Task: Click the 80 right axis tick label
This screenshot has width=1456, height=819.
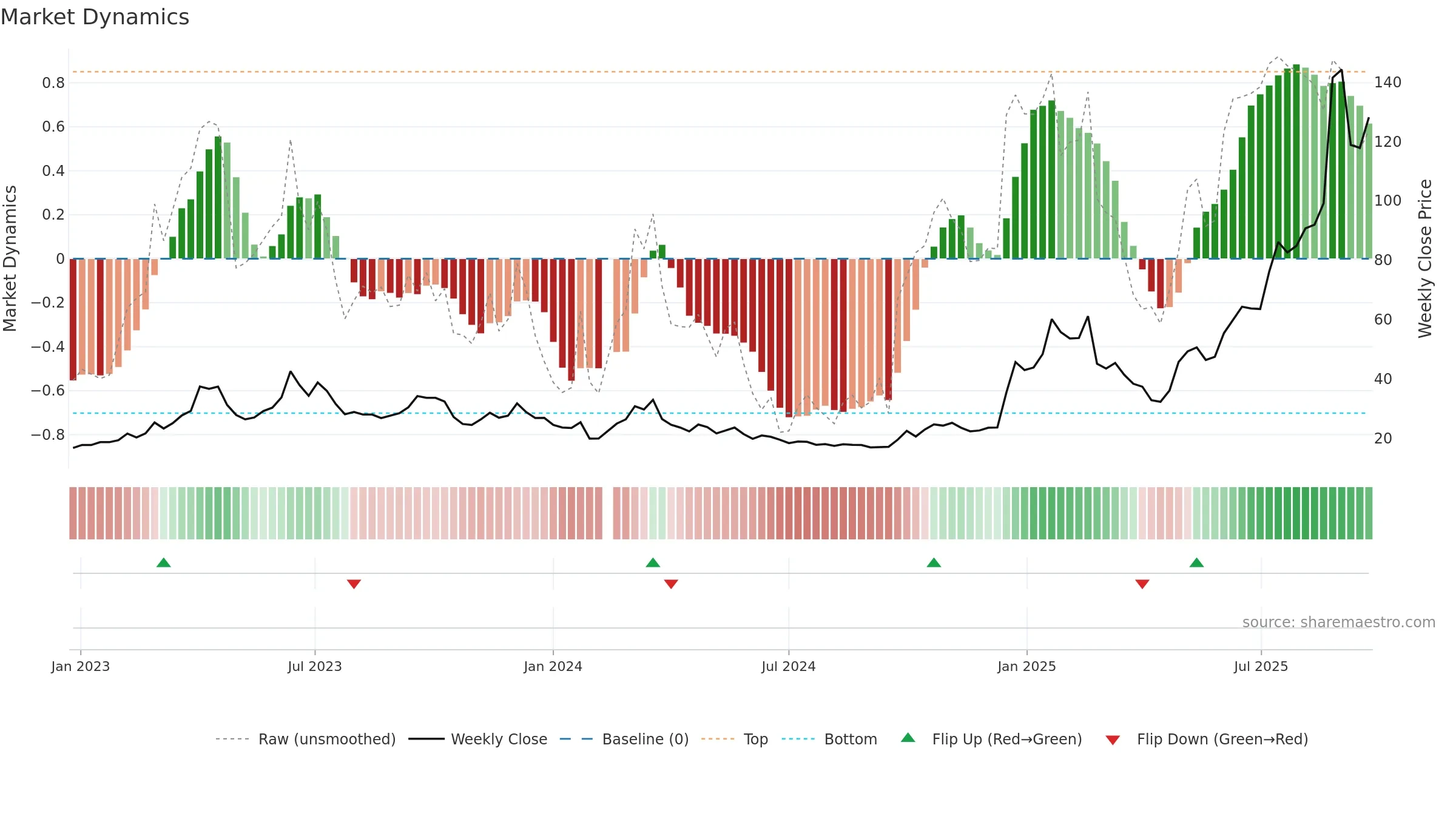Action: (1383, 260)
